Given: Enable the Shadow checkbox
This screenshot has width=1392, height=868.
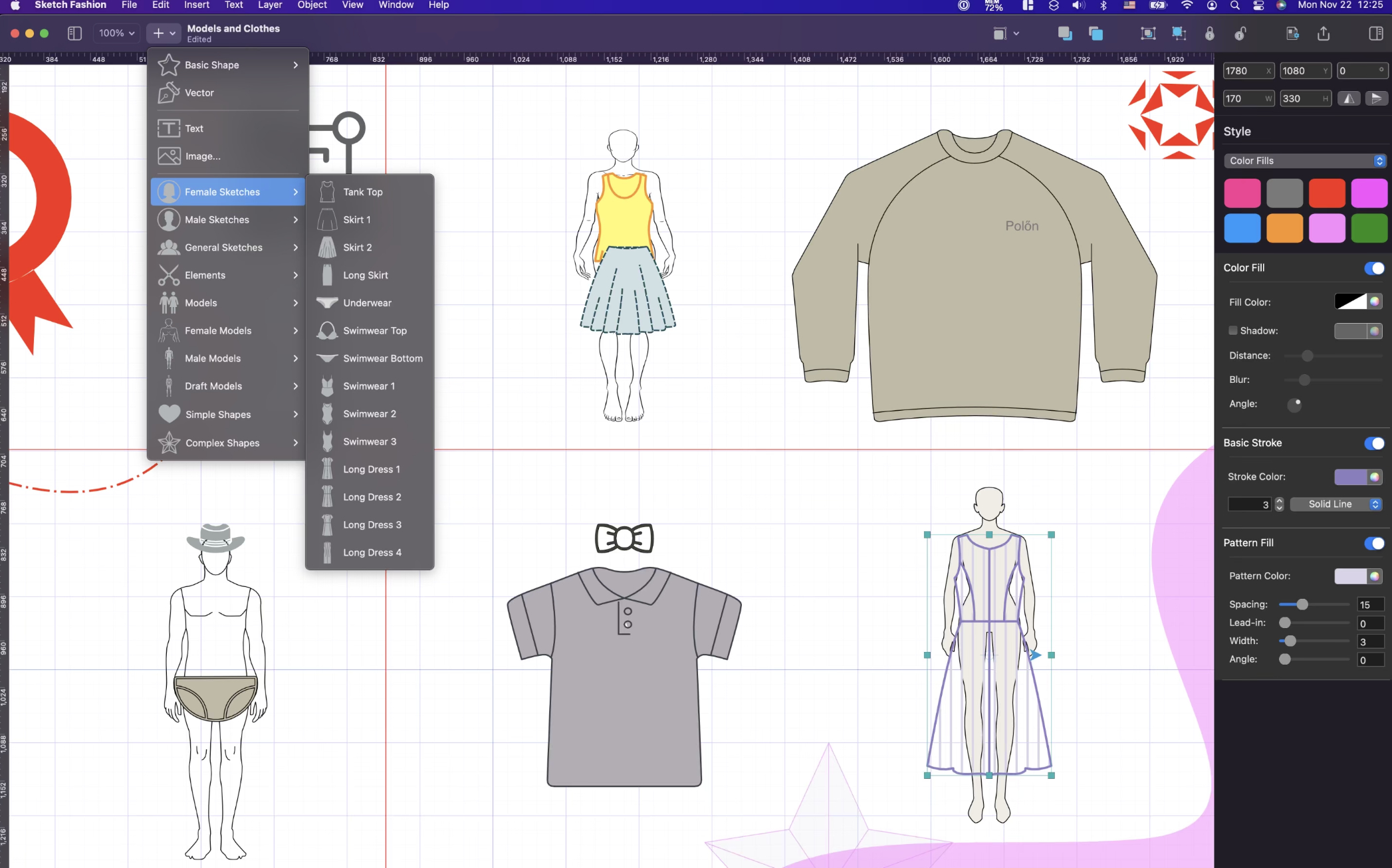Looking at the screenshot, I should pyautogui.click(x=1233, y=330).
